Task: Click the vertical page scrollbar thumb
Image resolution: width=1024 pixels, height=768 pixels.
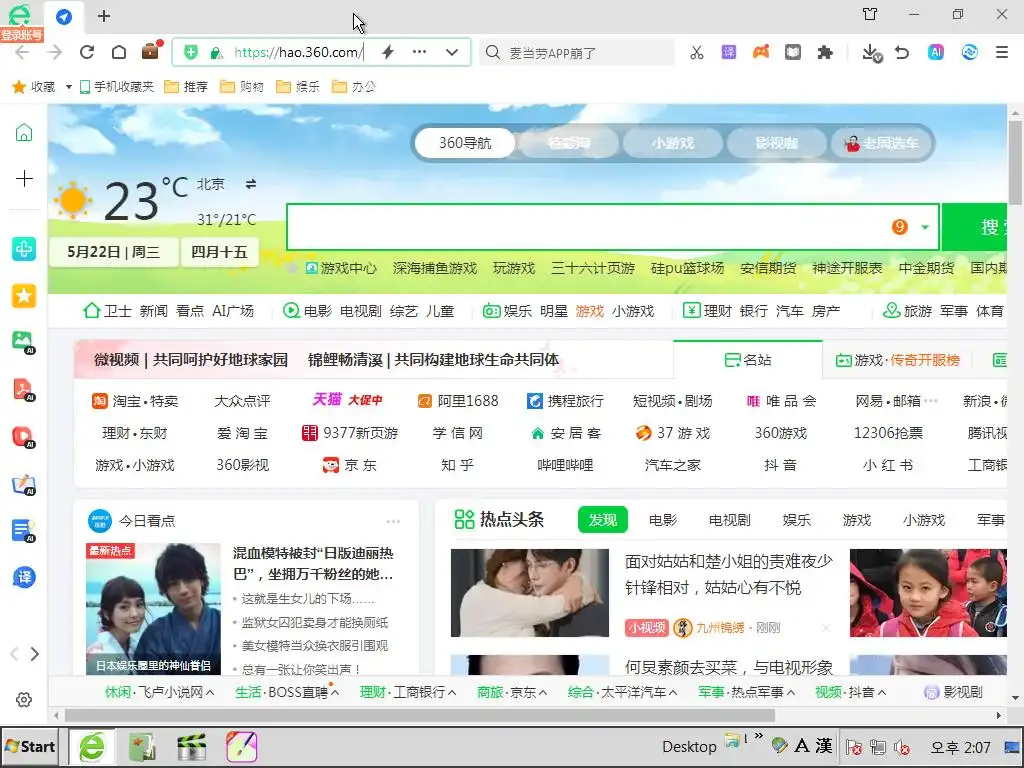Action: [x=1015, y=162]
